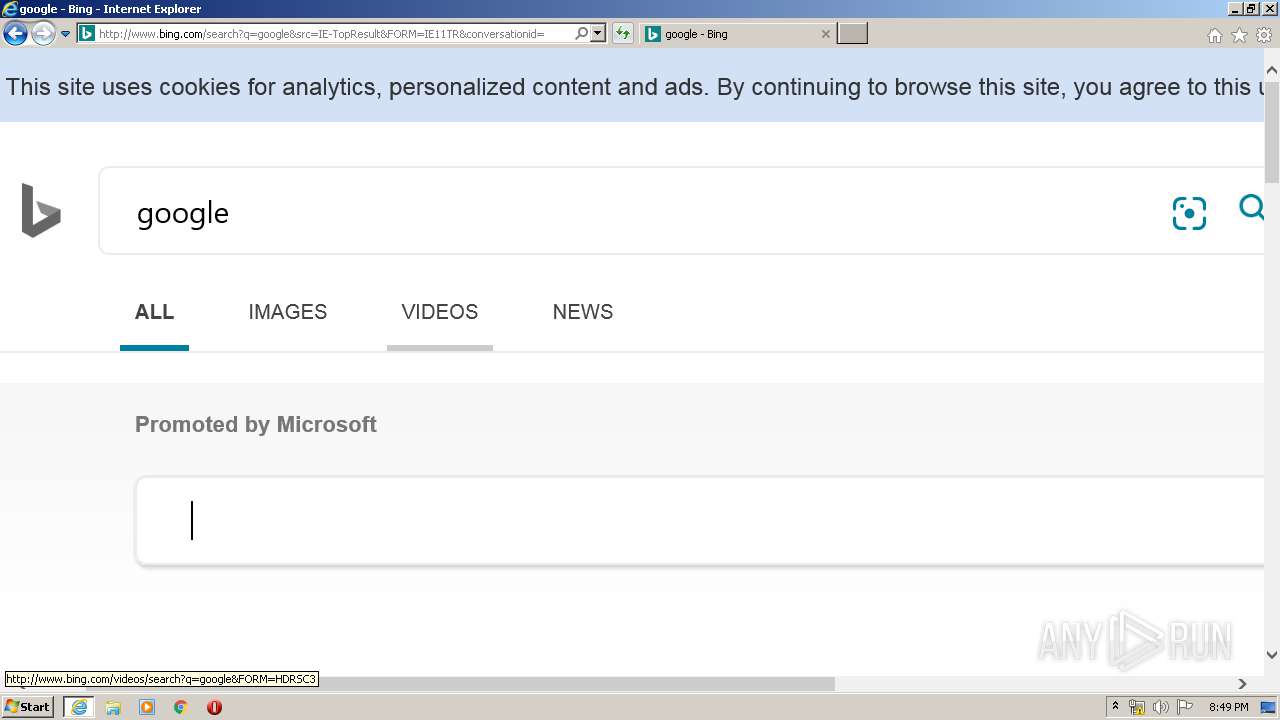The height and width of the screenshot is (720, 1280).
Task: Click the network tray icon
Action: click(1137, 707)
